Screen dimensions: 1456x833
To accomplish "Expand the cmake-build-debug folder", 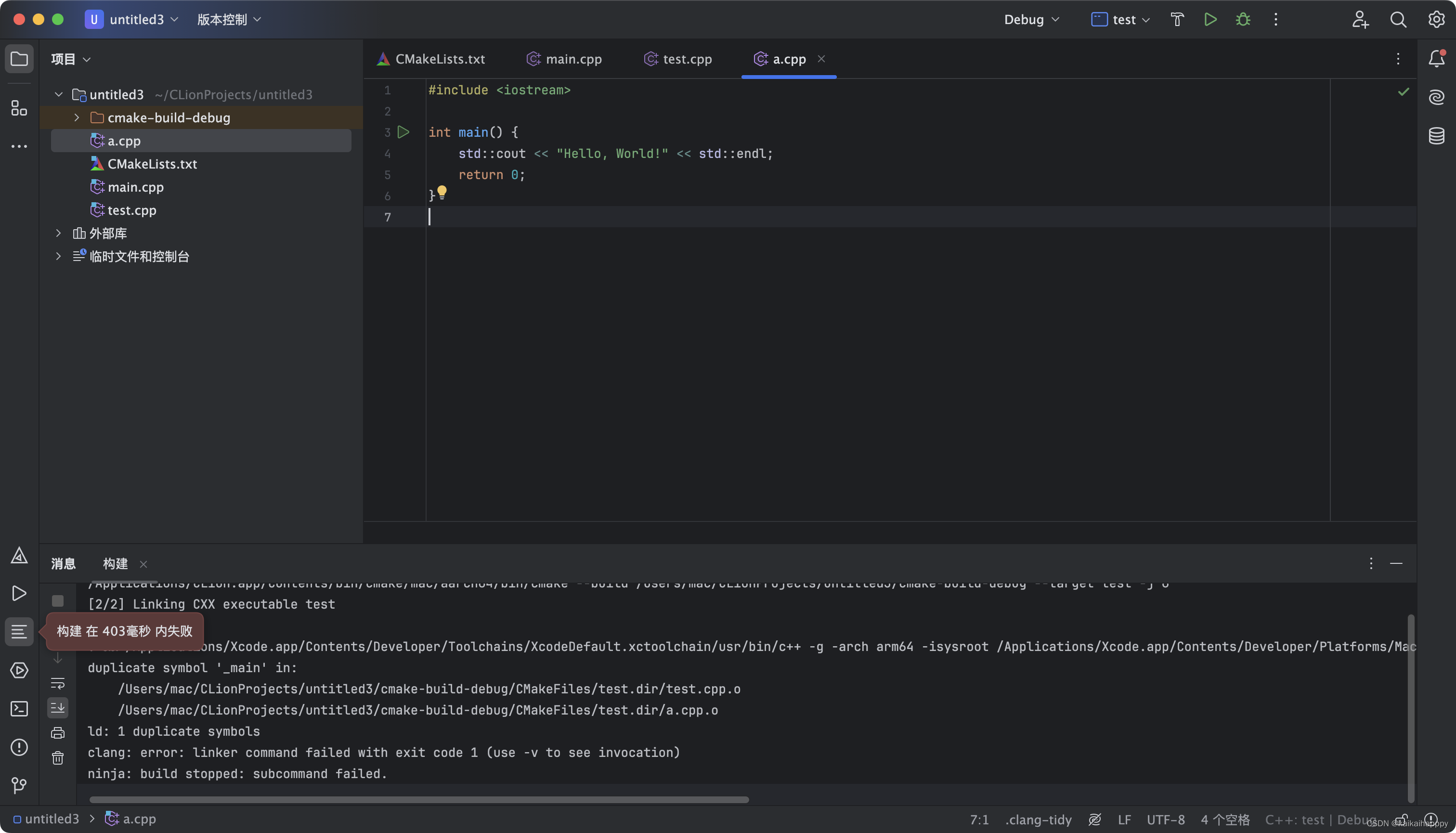I will coord(77,117).
